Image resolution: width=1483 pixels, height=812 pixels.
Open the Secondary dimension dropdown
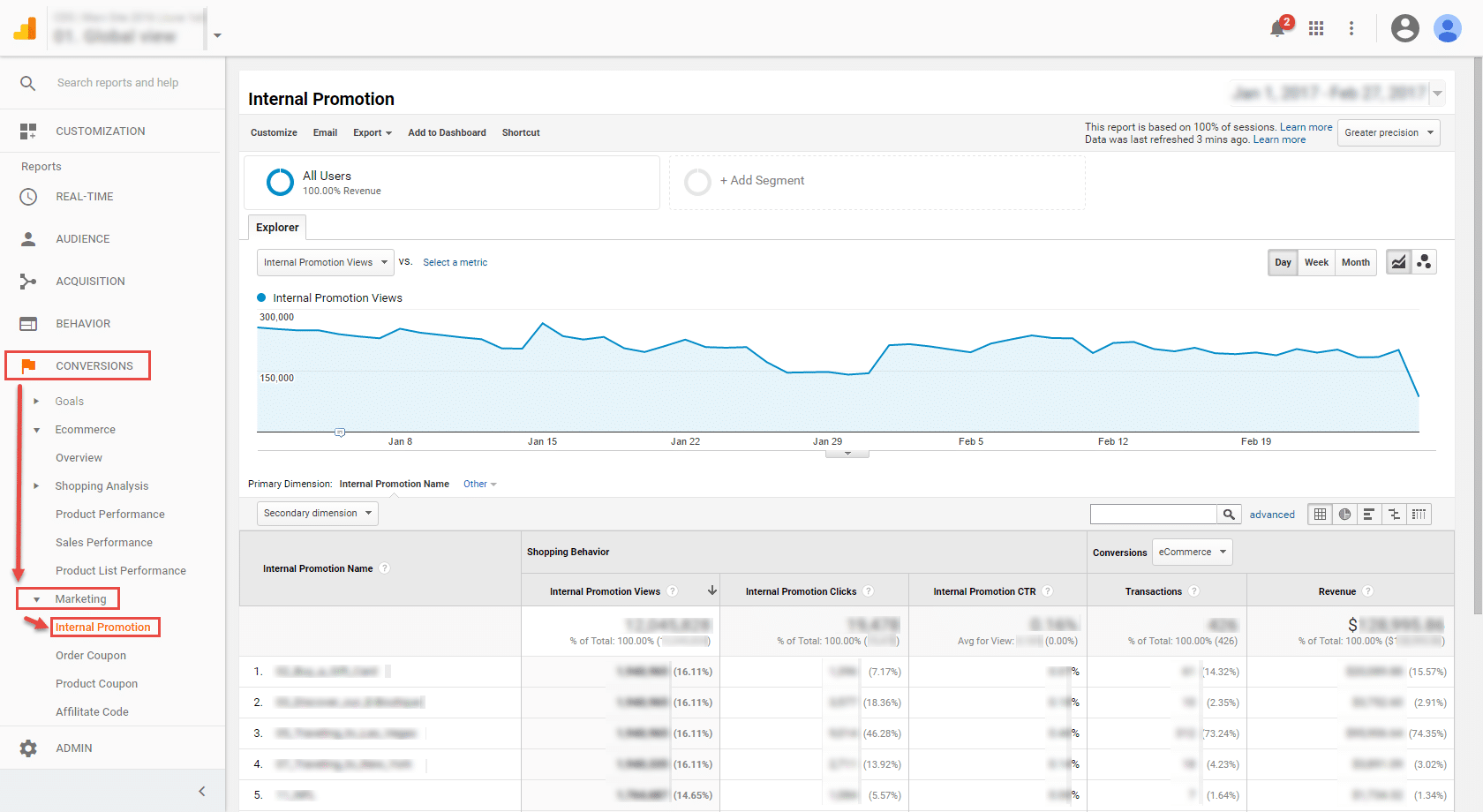(x=318, y=513)
